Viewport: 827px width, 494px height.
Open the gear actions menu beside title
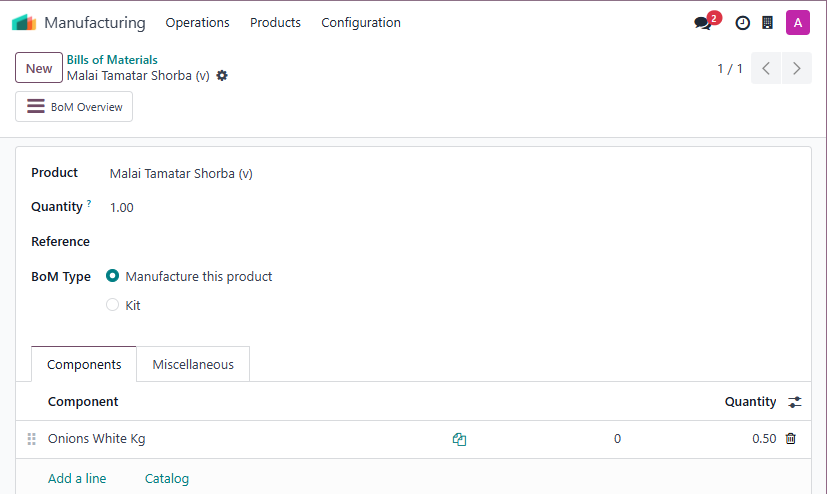pyautogui.click(x=222, y=76)
